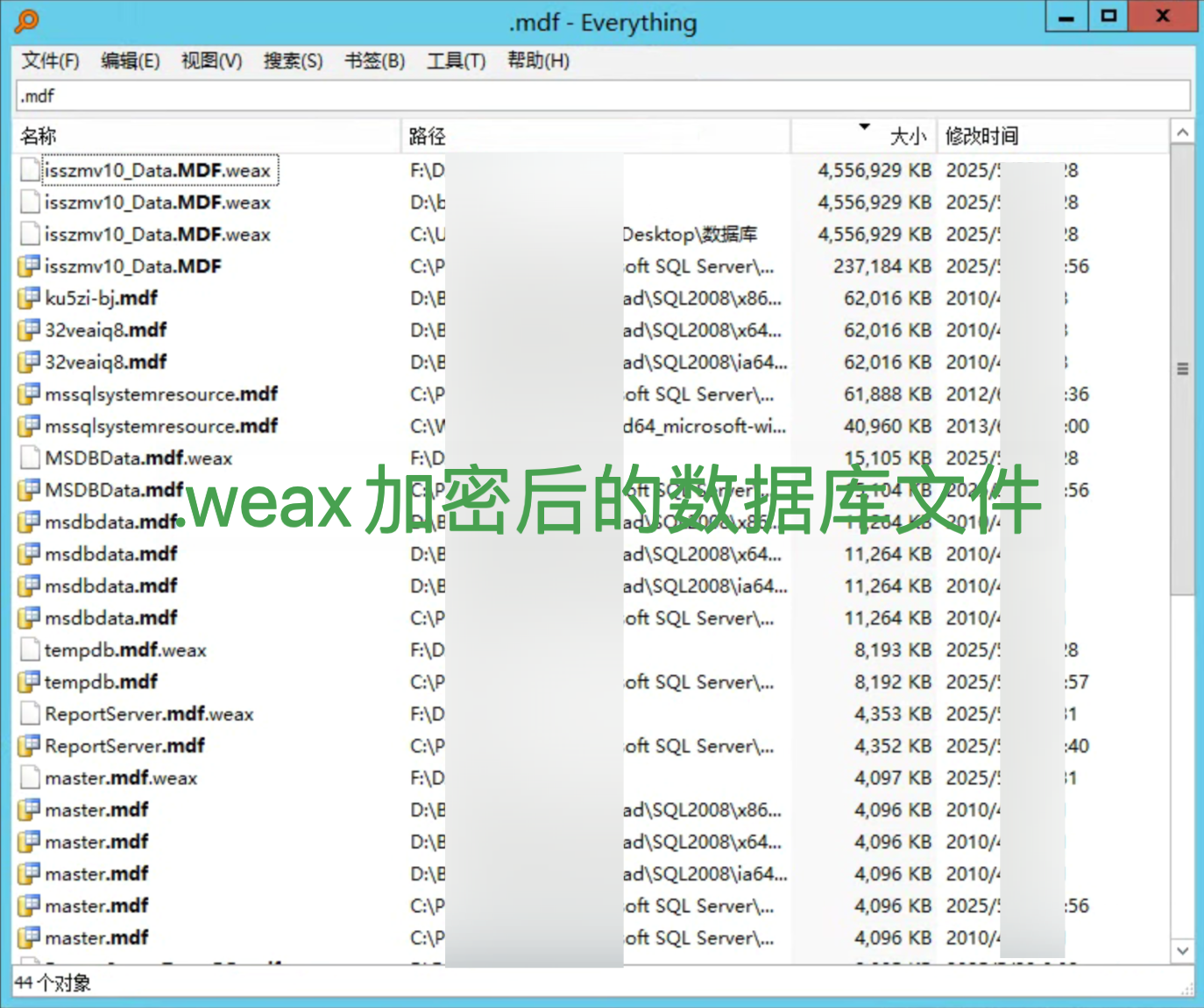Click the 4,097 KB size cell
The width and height of the screenshot is (1204, 1008).
(x=893, y=777)
